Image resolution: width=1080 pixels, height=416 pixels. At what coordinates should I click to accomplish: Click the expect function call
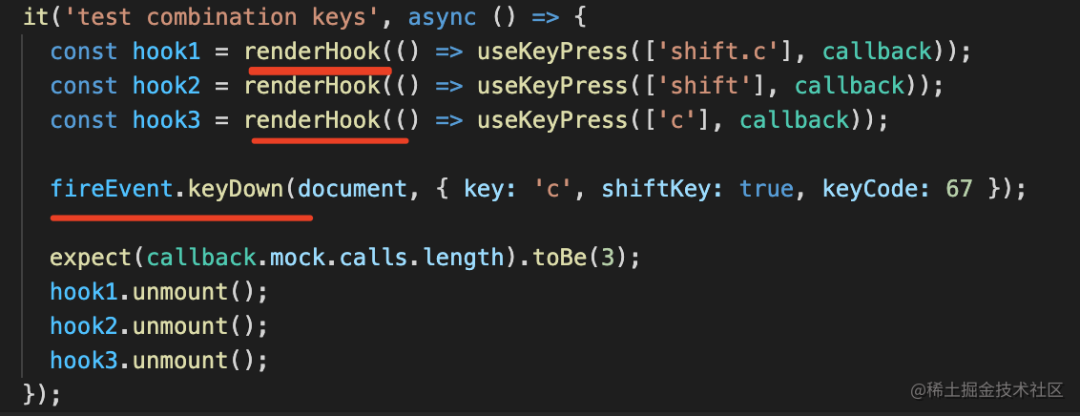pos(91,258)
